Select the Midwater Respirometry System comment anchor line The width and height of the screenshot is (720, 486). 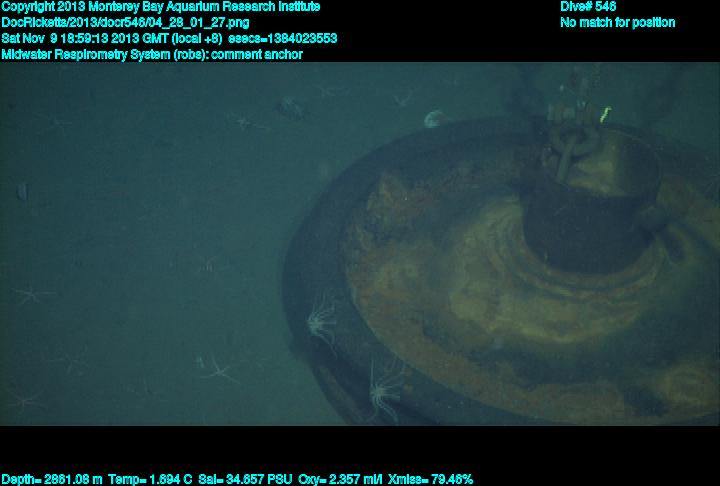click(152, 55)
